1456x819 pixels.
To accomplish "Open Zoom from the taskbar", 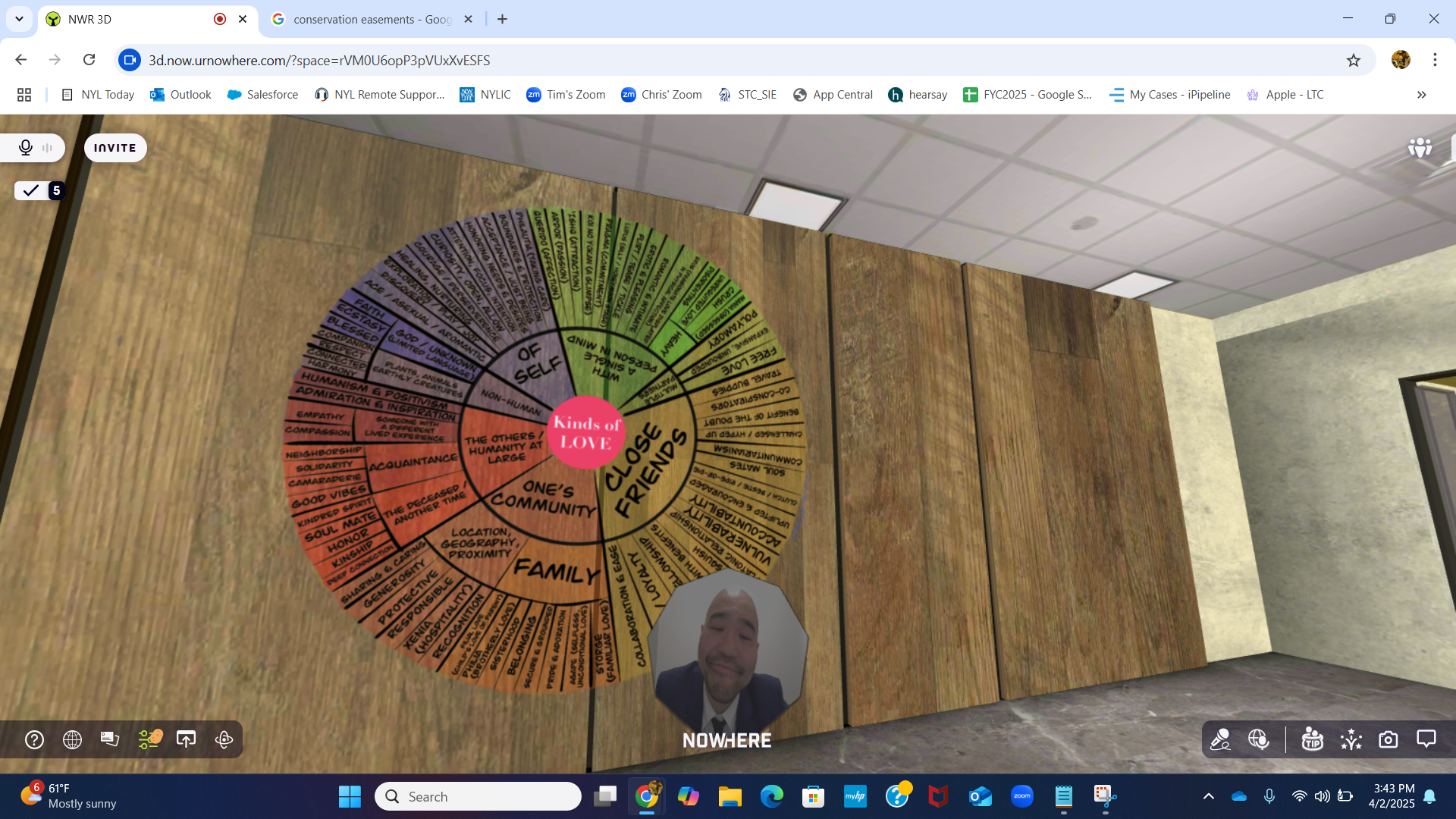I will click(x=1022, y=796).
